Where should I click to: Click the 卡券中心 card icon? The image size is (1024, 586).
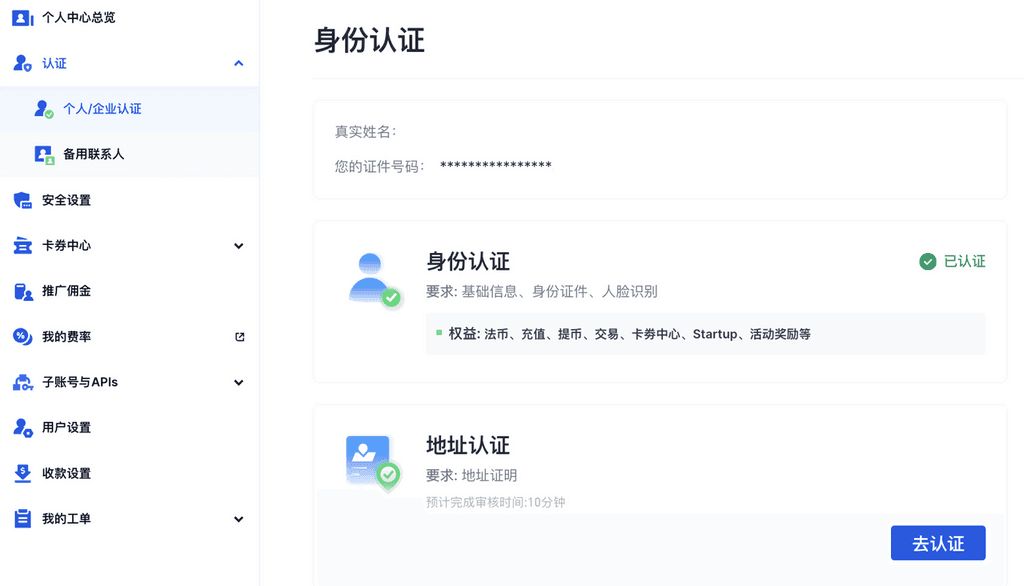coord(22,245)
